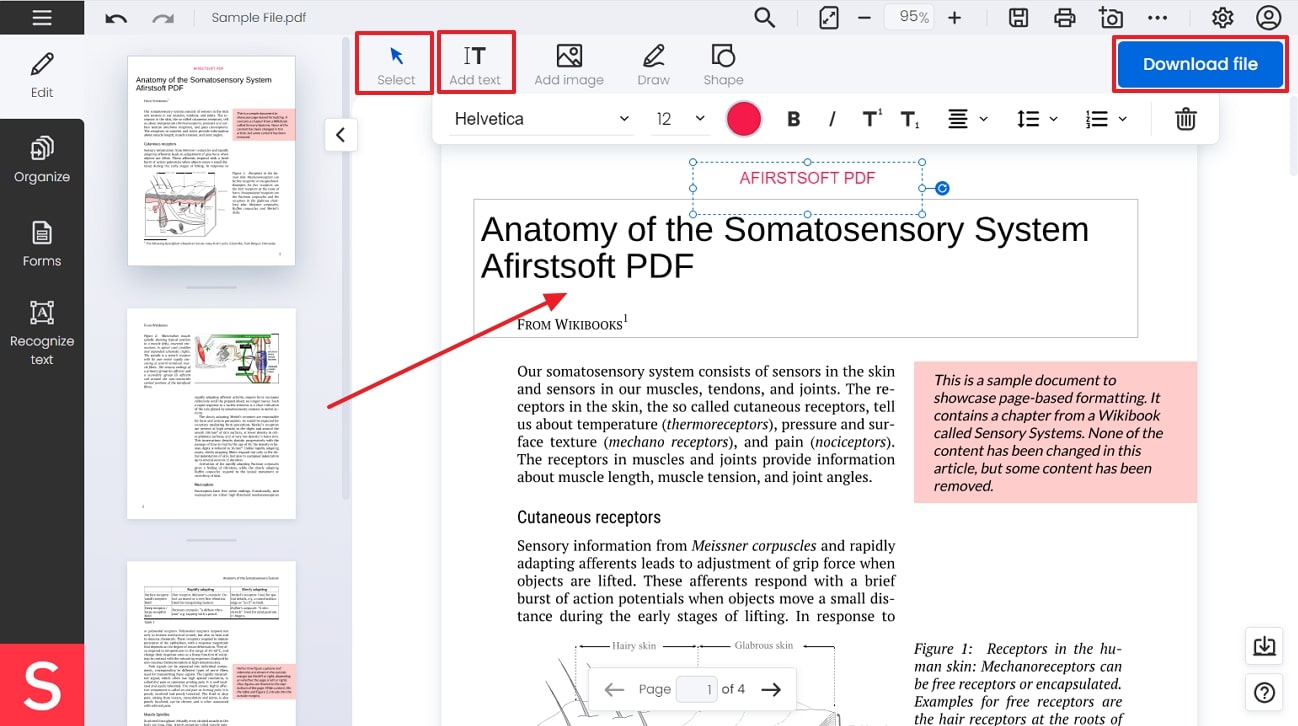Image resolution: width=1298 pixels, height=726 pixels.
Task: Redo the last action
Action: pos(162,18)
